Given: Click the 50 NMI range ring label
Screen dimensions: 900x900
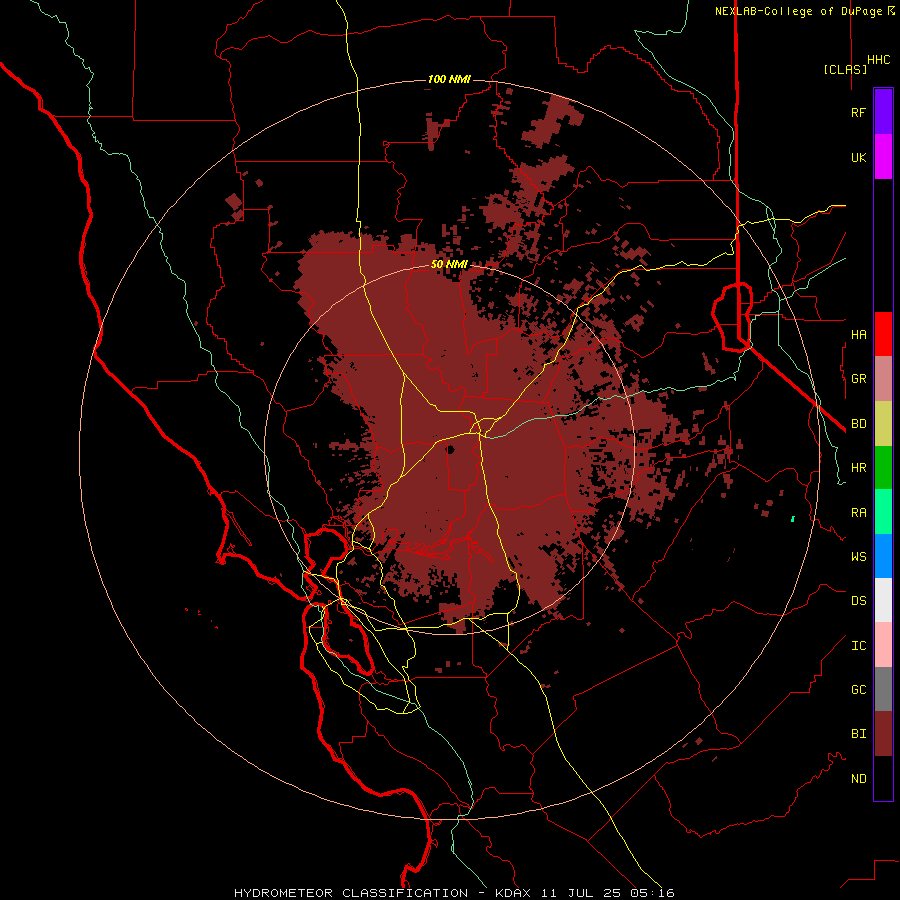Looking at the screenshot, I should 449,265.
